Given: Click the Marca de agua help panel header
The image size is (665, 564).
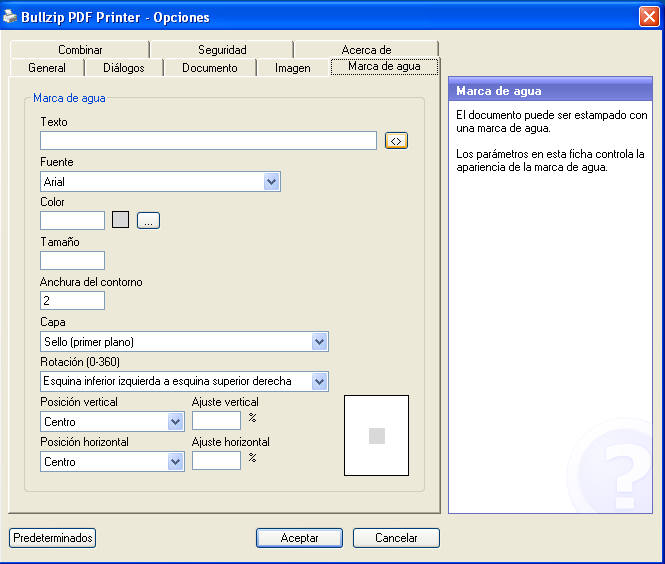Looking at the screenshot, I should (x=550, y=89).
